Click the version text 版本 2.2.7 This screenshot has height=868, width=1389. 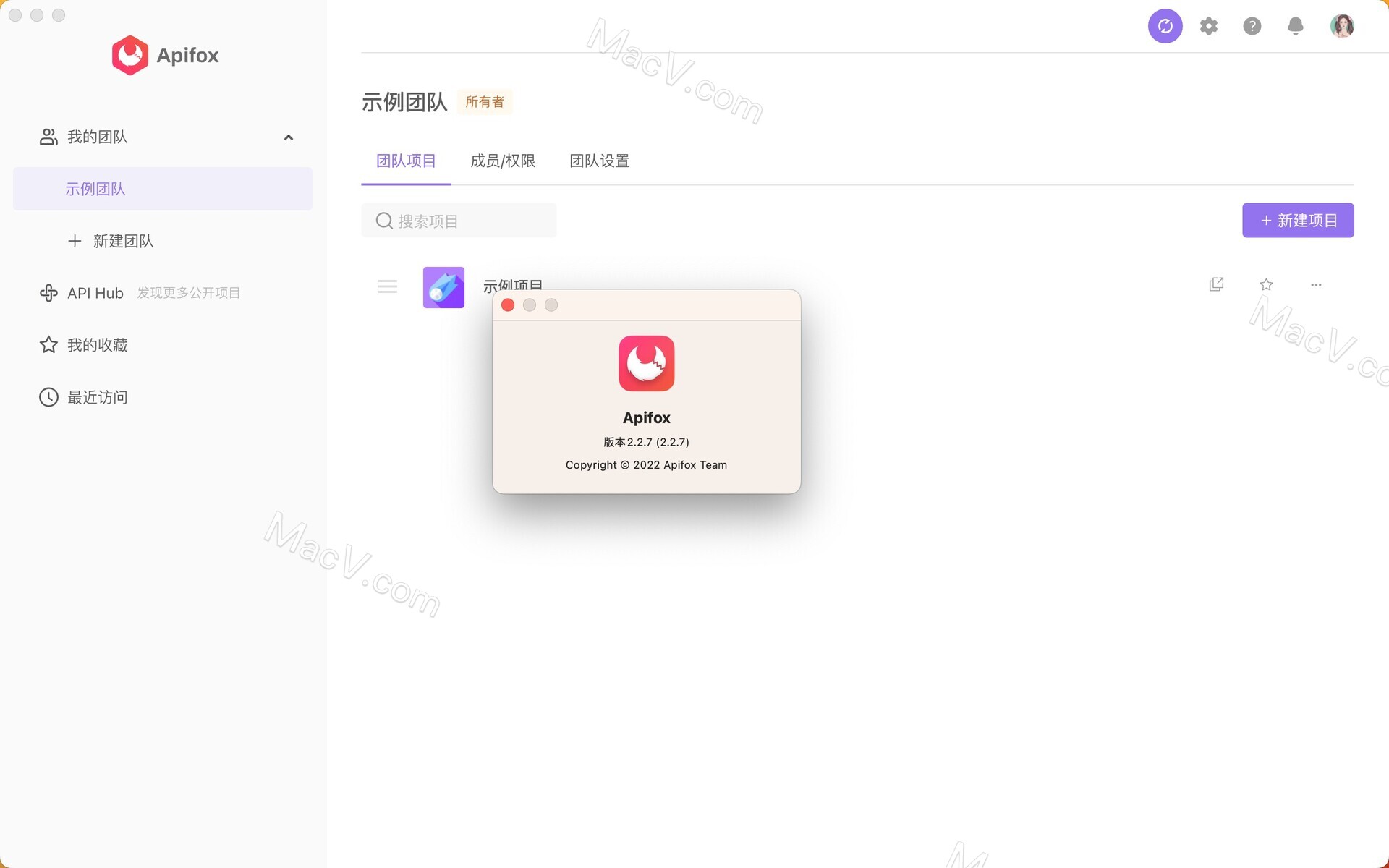(x=646, y=442)
